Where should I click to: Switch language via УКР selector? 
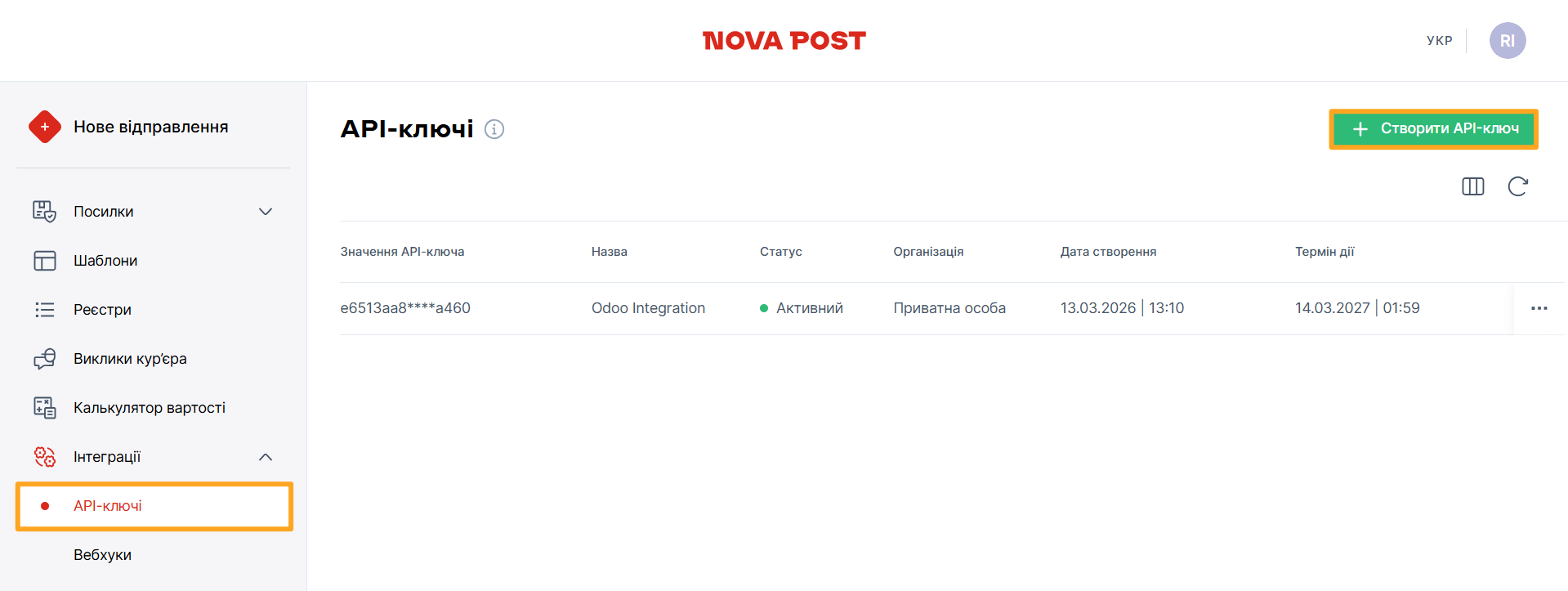click(x=1439, y=40)
